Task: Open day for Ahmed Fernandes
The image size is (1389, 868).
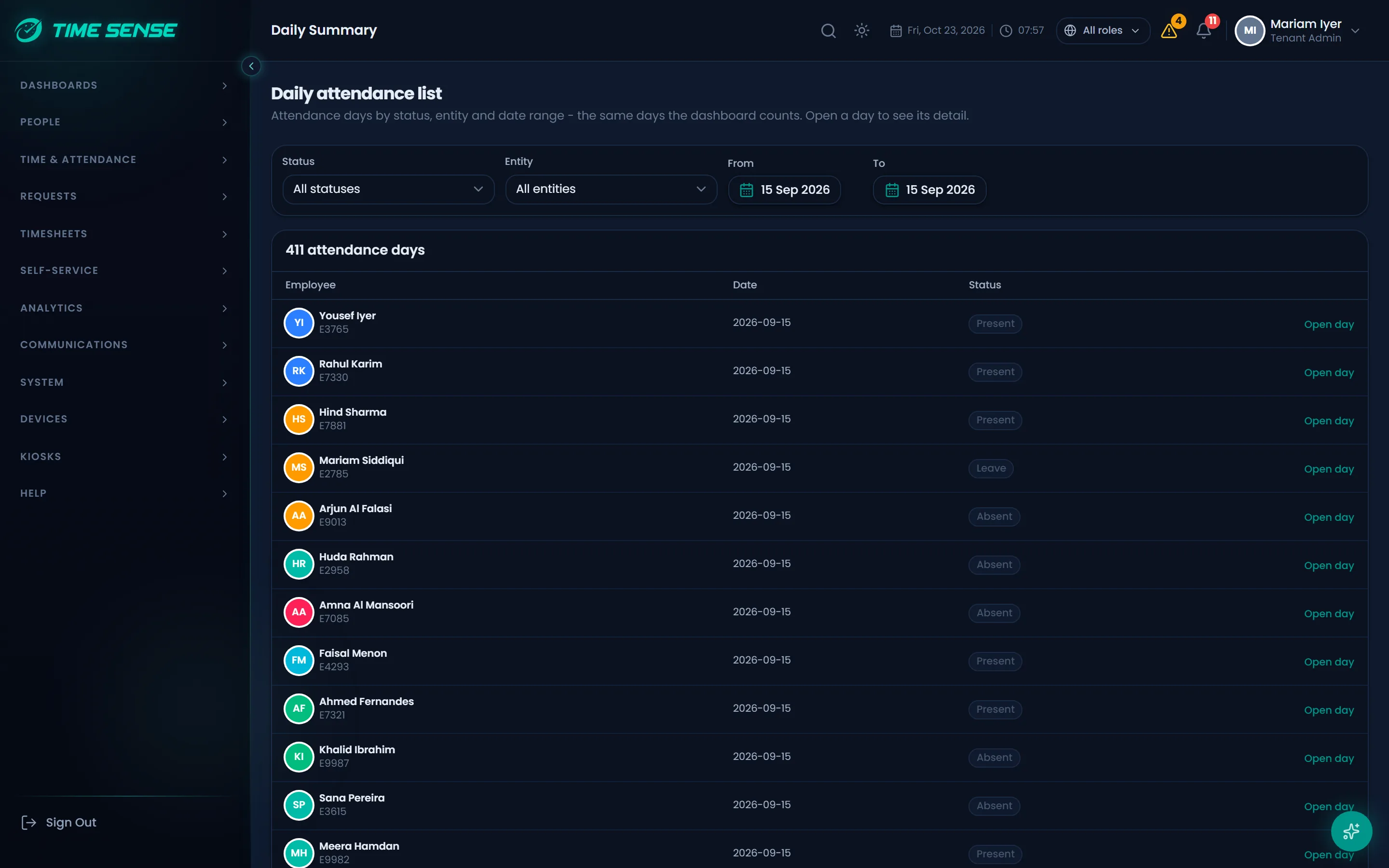Action: pos(1329,710)
